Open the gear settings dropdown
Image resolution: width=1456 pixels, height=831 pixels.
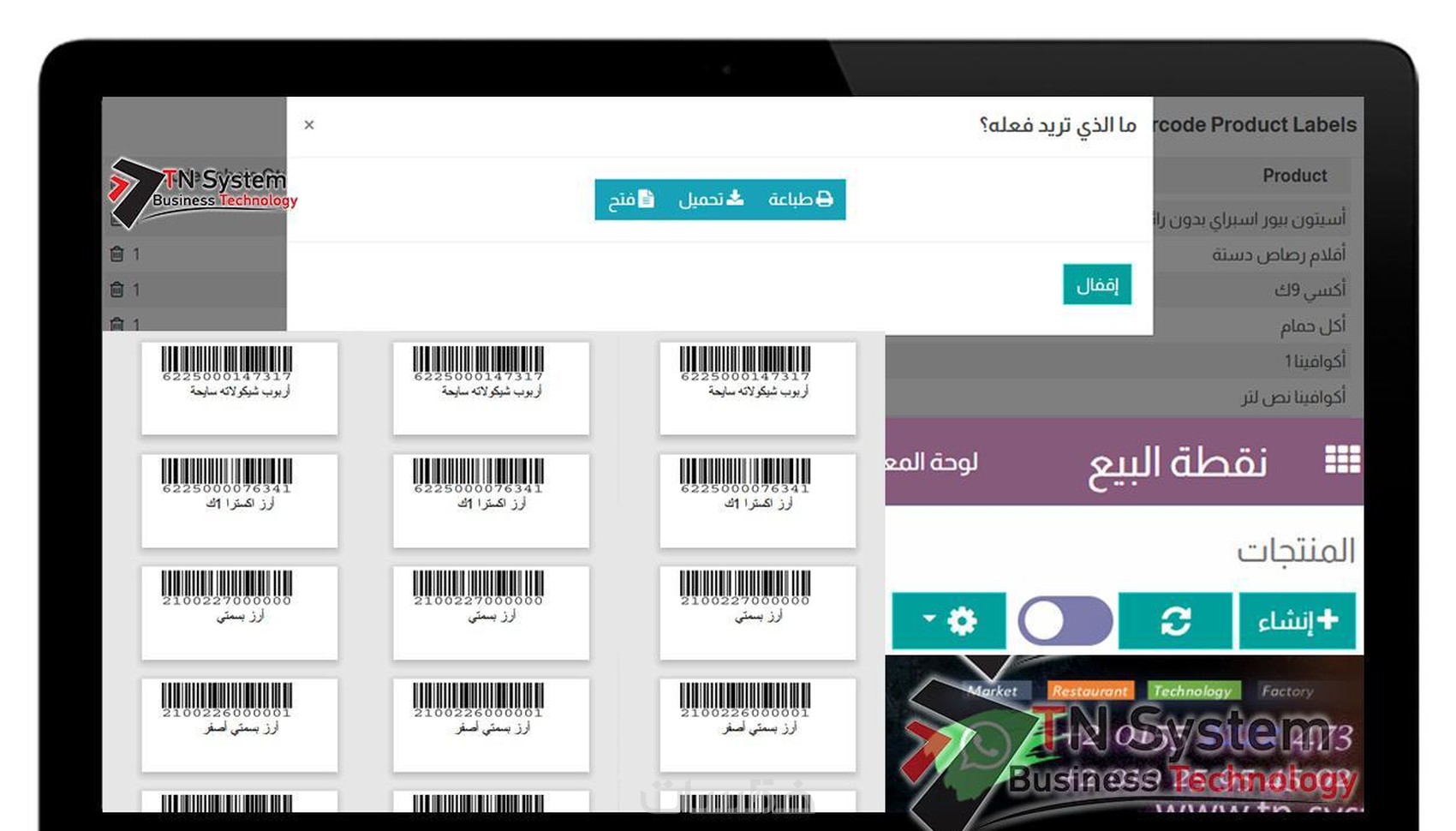pos(949,620)
